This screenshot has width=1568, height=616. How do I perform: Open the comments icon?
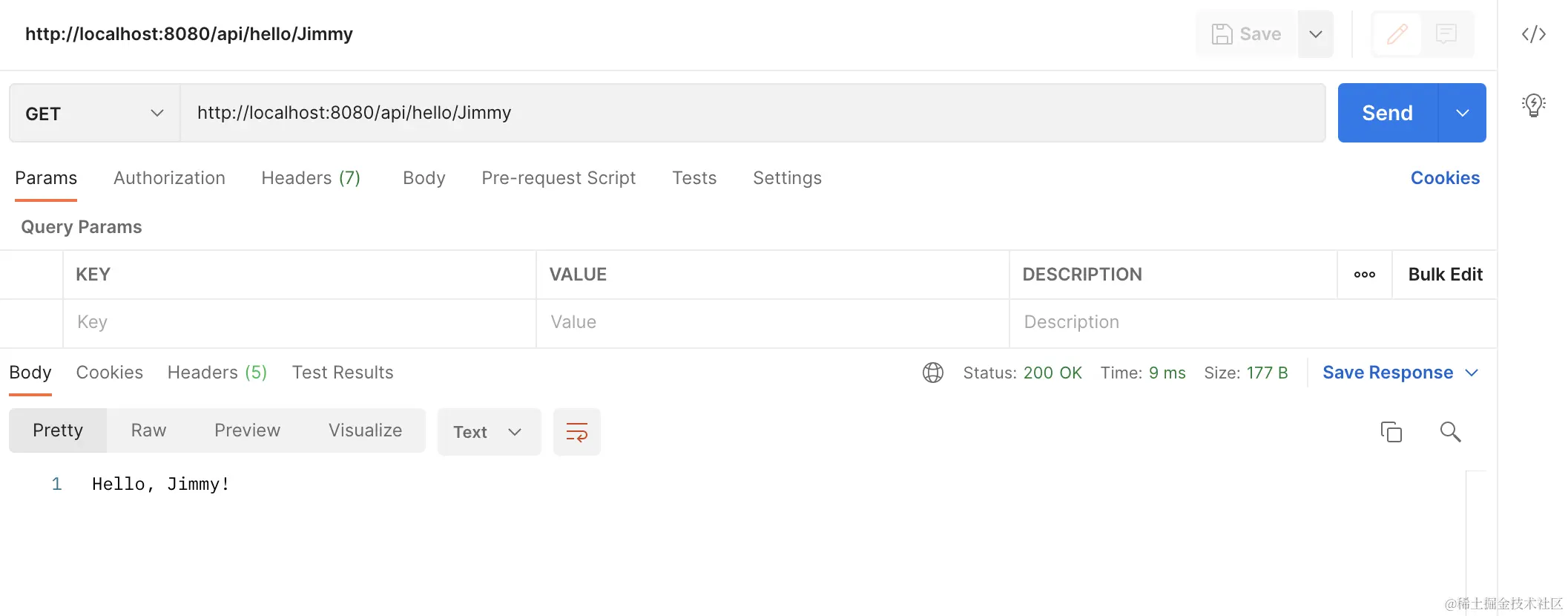click(x=1446, y=34)
